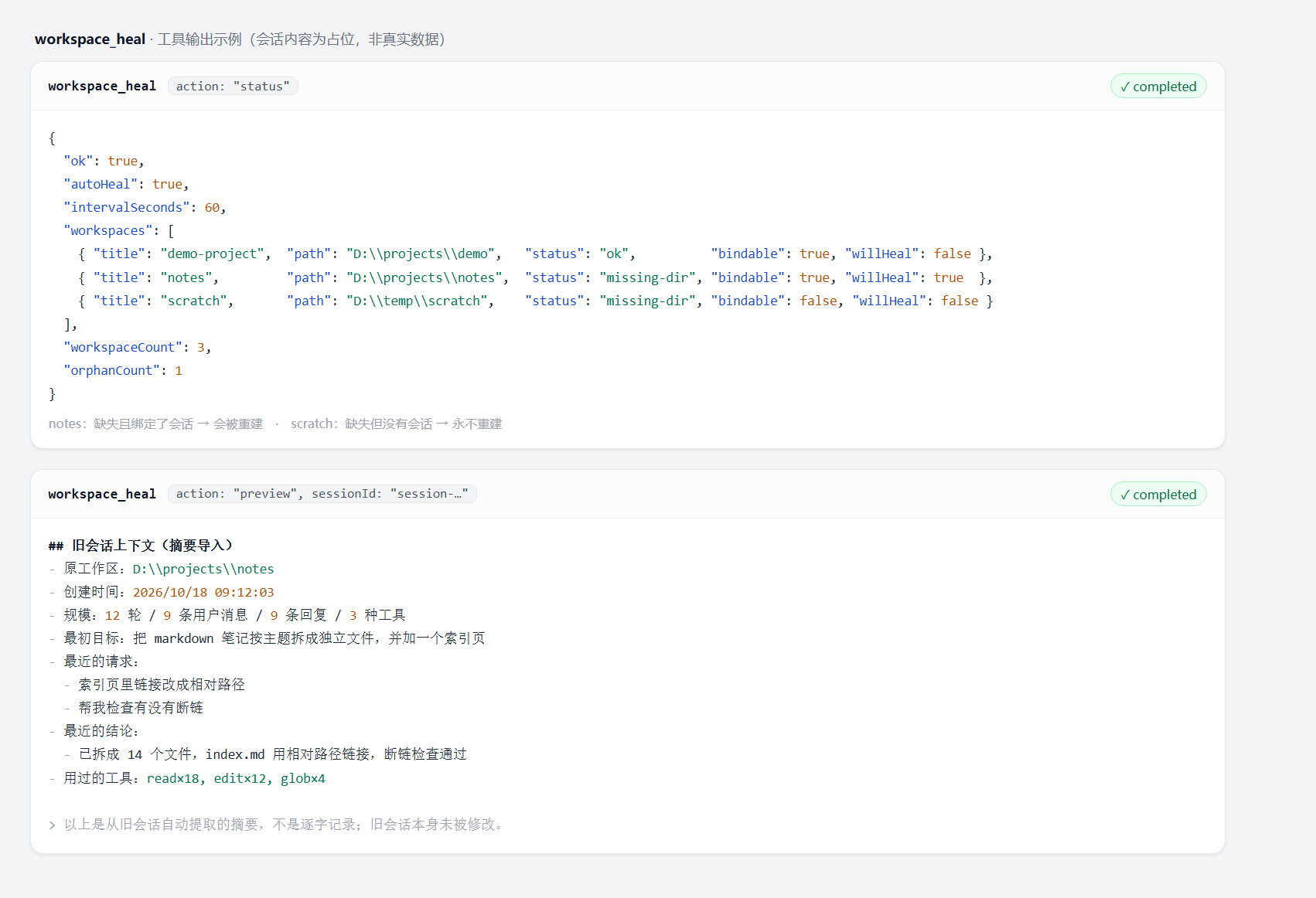Click the "scratch" title value

tap(193, 301)
